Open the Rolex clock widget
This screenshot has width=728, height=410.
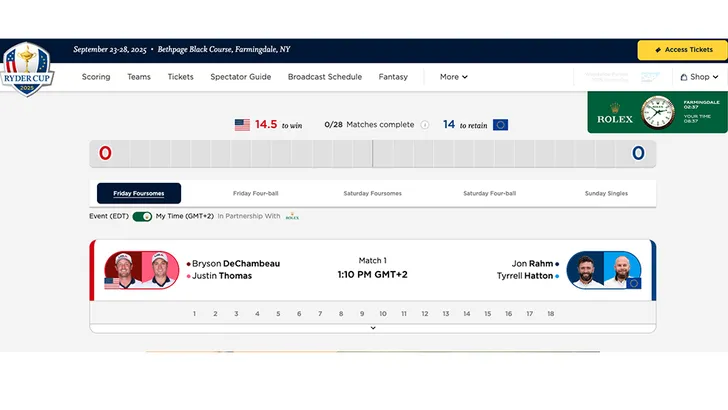[x=657, y=112]
